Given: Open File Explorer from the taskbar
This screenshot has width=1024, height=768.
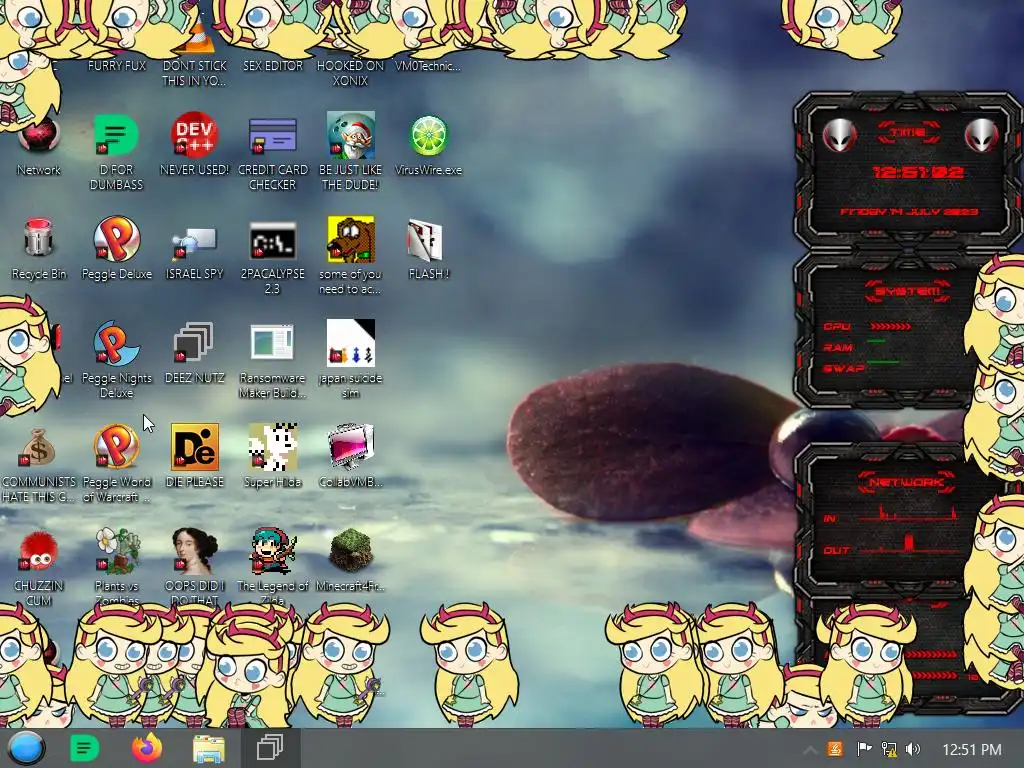Looking at the screenshot, I should (209, 748).
